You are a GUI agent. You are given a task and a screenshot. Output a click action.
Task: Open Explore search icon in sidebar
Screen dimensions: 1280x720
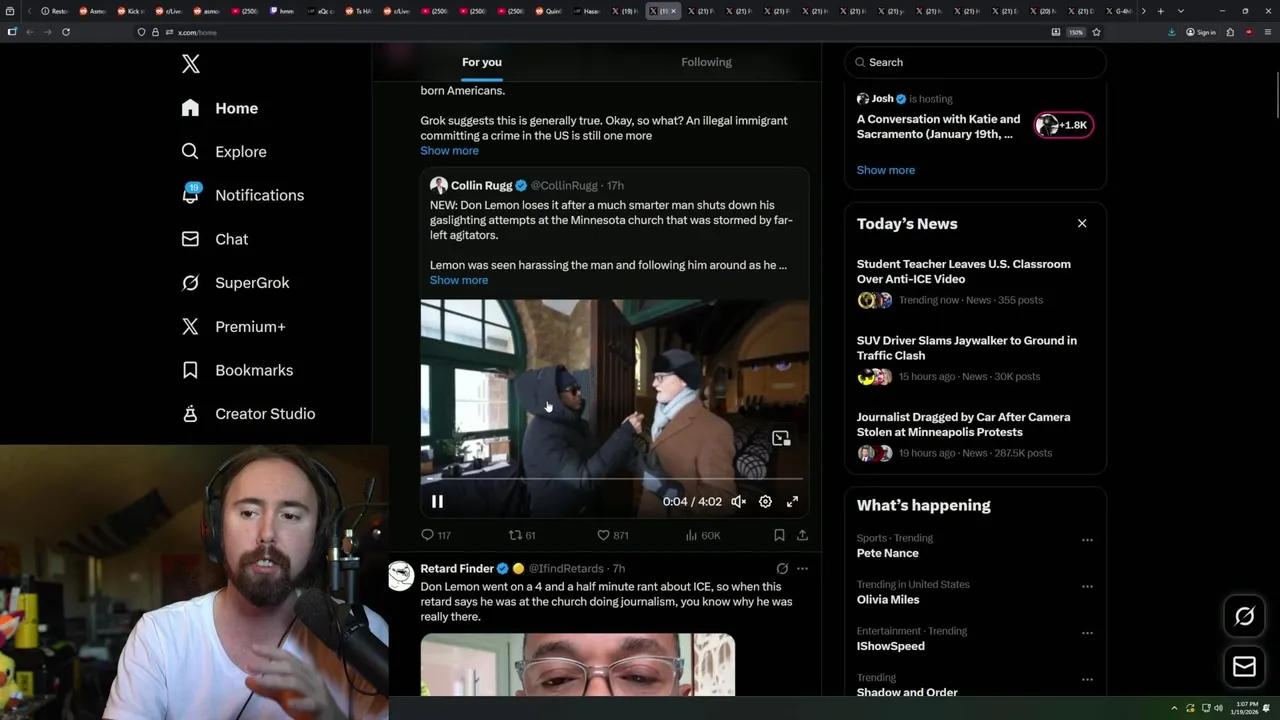tap(190, 152)
